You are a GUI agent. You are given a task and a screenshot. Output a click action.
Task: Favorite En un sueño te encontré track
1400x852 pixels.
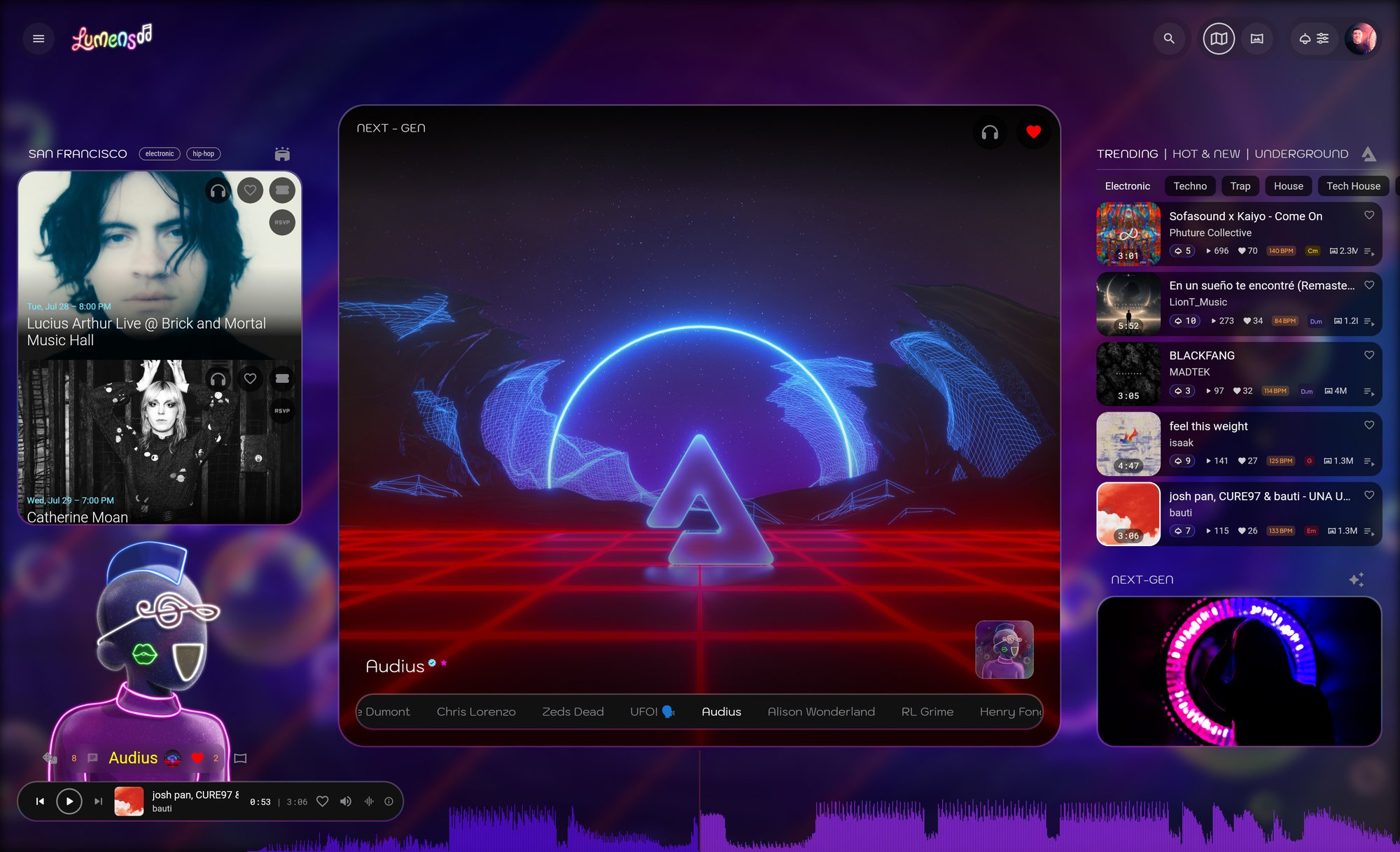point(1369,286)
